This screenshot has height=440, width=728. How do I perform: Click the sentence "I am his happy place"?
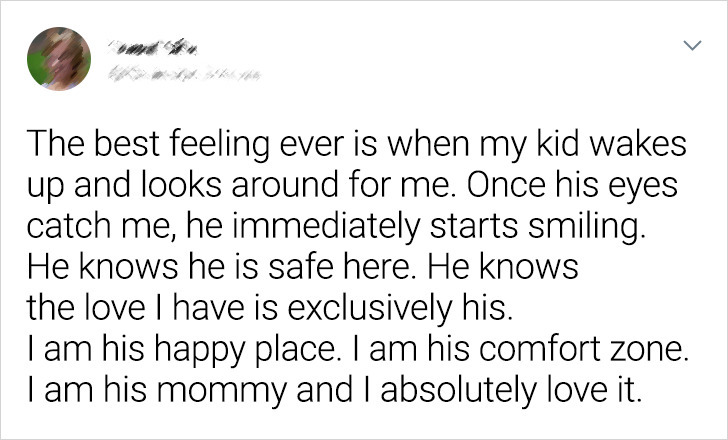click(x=187, y=349)
